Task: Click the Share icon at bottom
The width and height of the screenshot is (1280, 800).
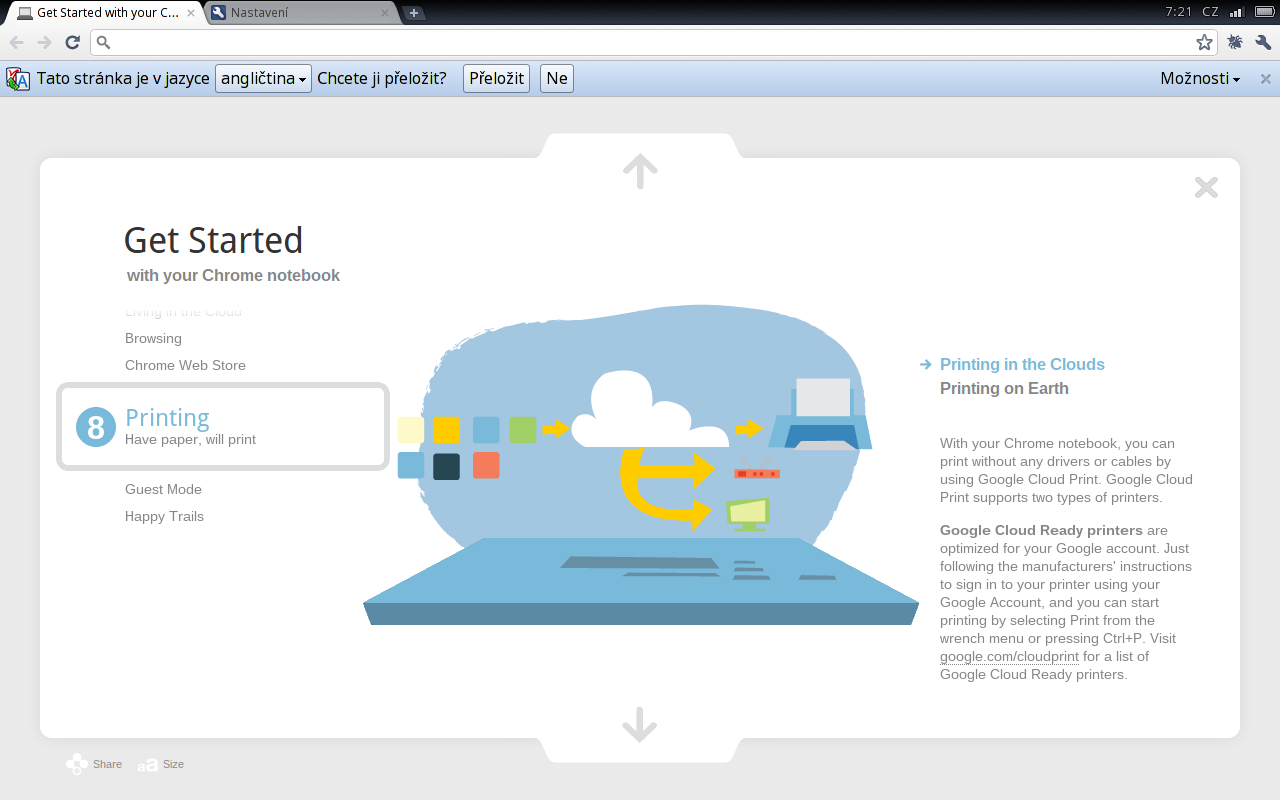Action: click(x=77, y=764)
